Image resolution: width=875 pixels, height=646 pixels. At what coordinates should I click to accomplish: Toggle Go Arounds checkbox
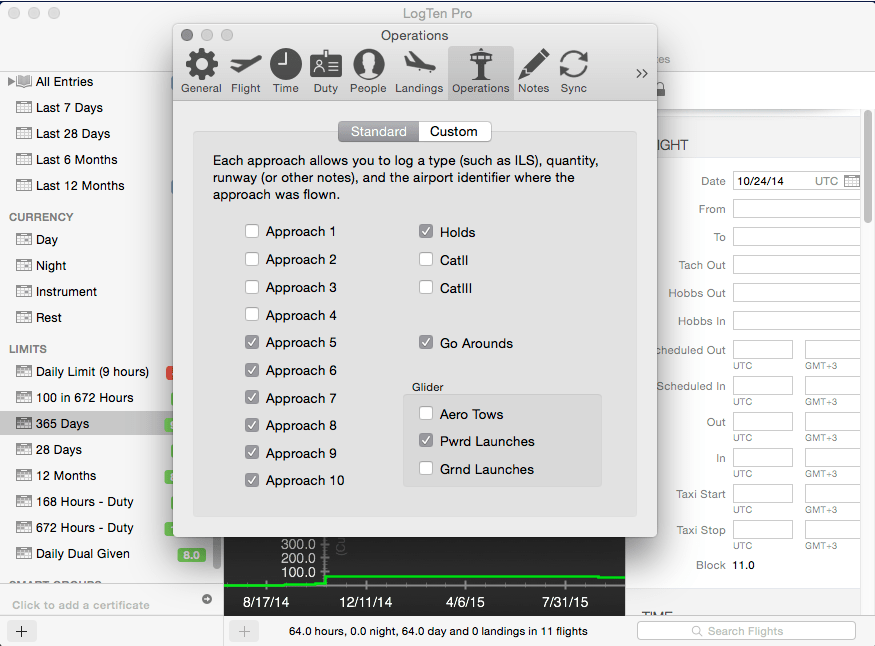[426, 343]
